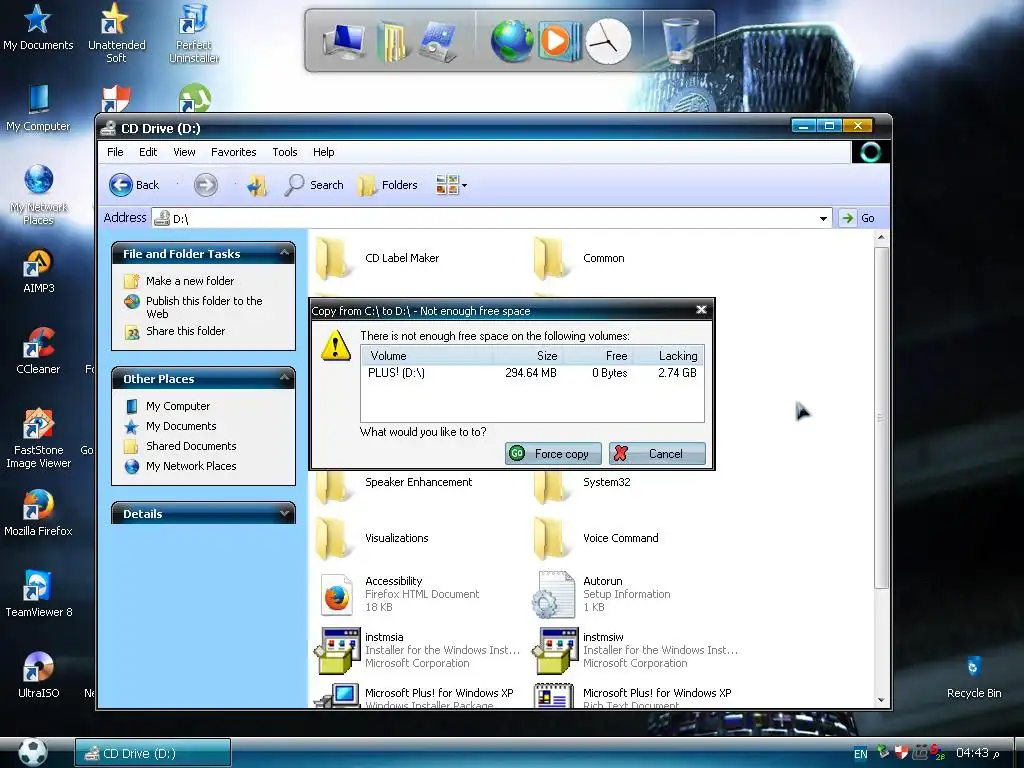Image resolution: width=1024 pixels, height=768 pixels.
Task: Go to My Documents in Other Places
Action: (181, 426)
